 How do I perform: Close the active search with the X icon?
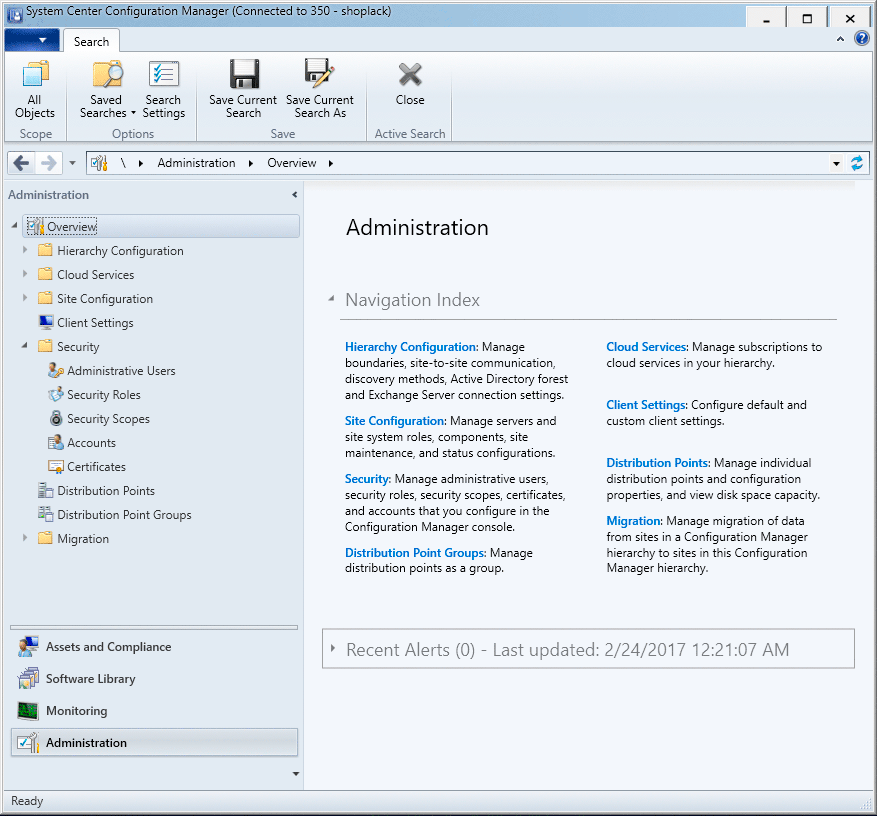click(410, 74)
